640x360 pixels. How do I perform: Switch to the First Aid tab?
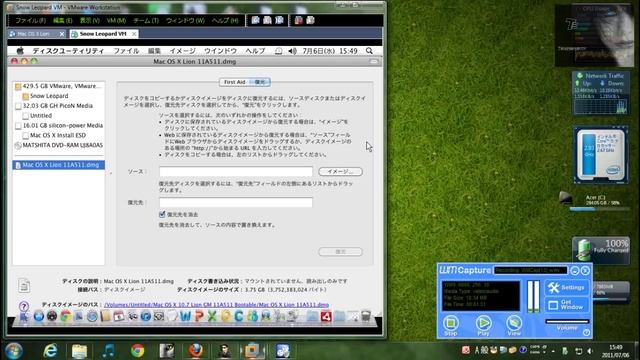(234, 82)
